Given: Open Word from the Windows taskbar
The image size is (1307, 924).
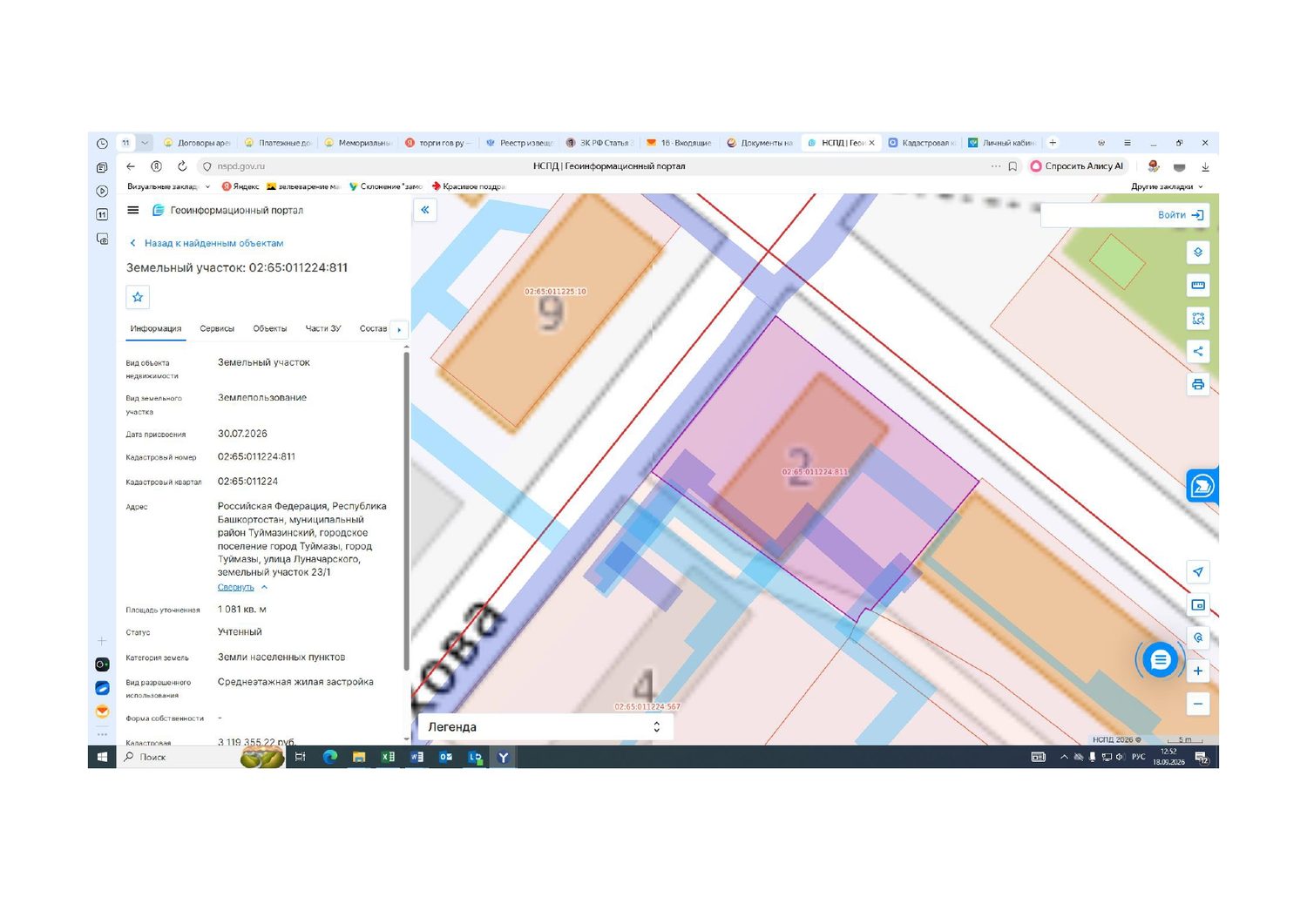Looking at the screenshot, I should pos(416,757).
